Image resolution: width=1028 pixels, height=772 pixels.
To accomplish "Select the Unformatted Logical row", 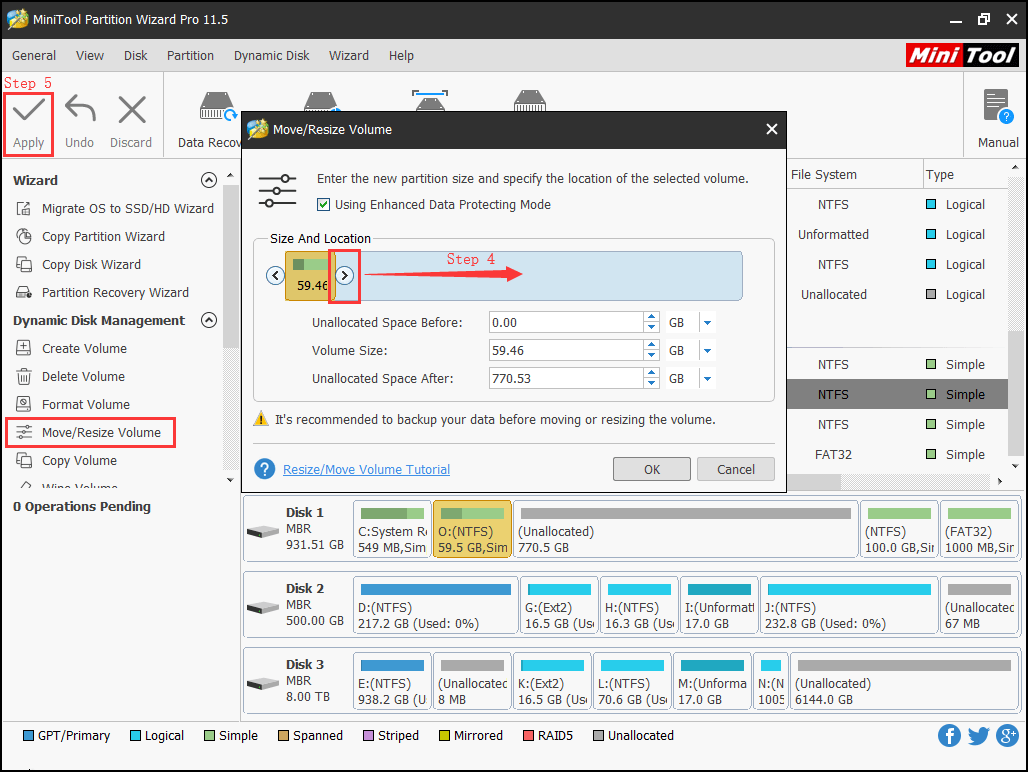I will [897, 235].
